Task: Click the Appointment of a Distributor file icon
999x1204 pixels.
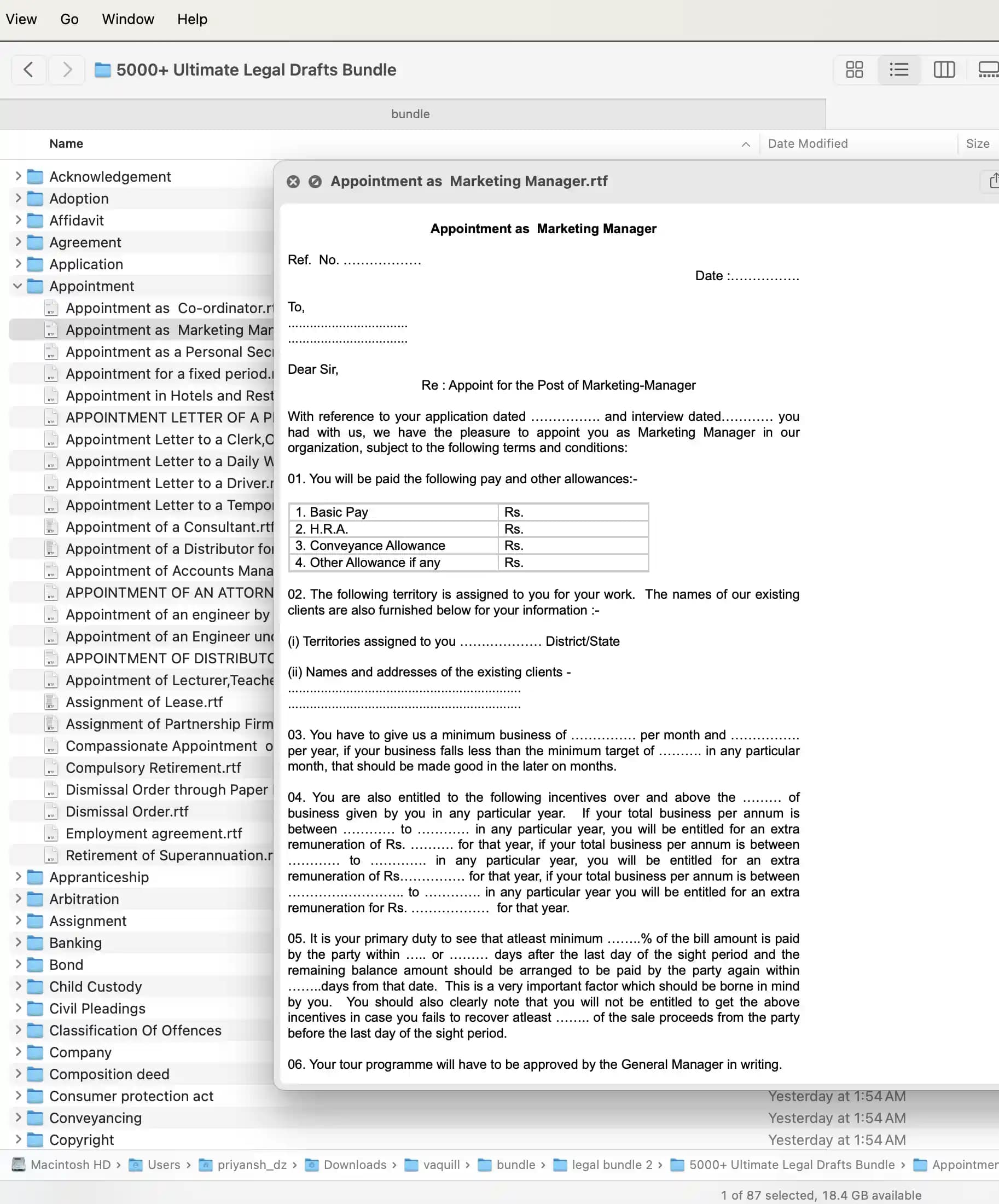Action: click(x=51, y=549)
